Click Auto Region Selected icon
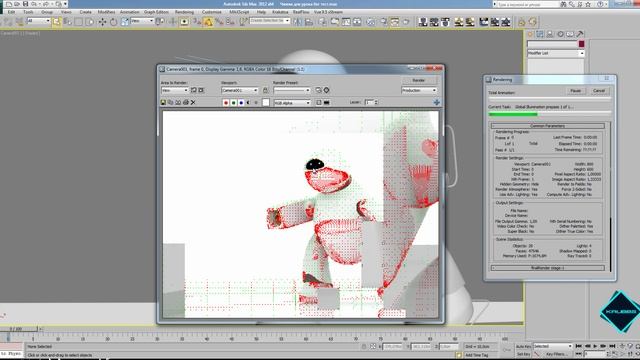This screenshot has width=640, height=360. pos(201,90)
